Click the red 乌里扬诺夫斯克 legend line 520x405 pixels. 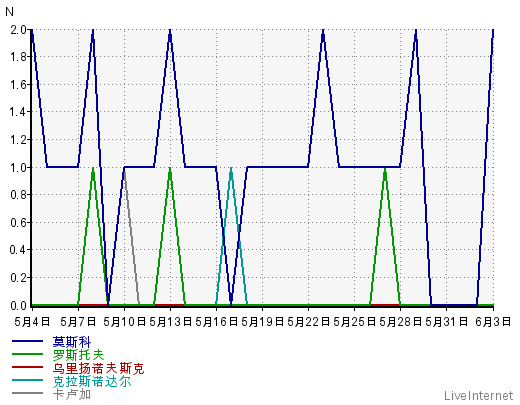[x=27, y=367]
